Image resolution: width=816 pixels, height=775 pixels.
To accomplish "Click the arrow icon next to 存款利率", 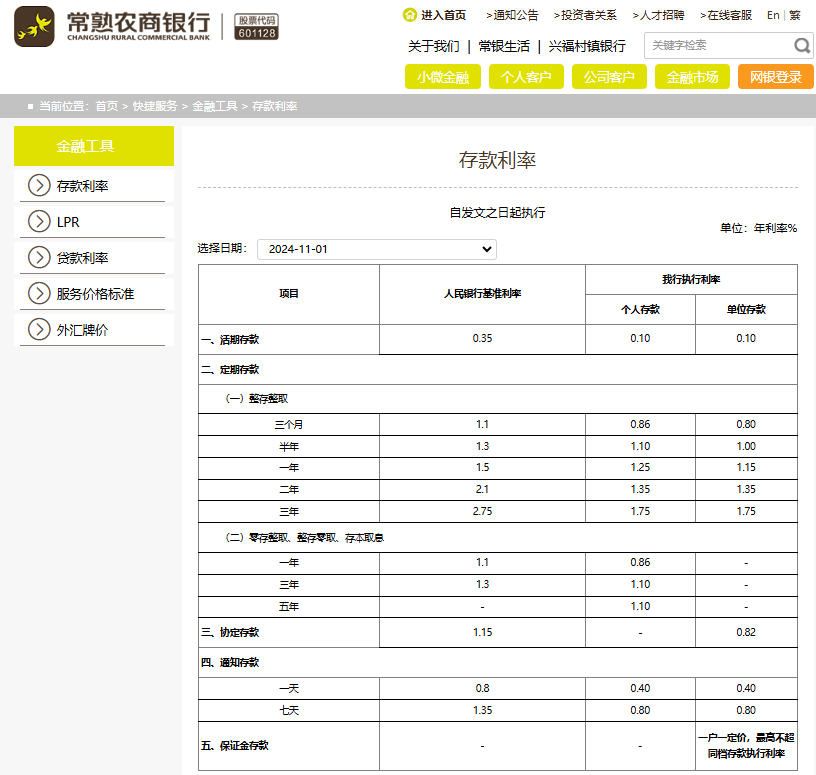I will point(39,185).
